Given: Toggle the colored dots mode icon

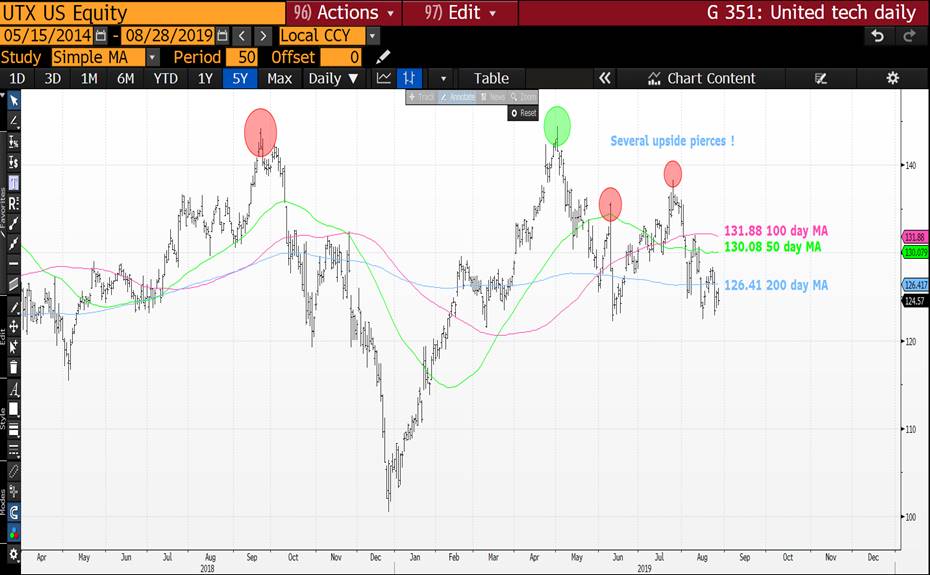Looking at the screenshot, I should coord(13,532).
